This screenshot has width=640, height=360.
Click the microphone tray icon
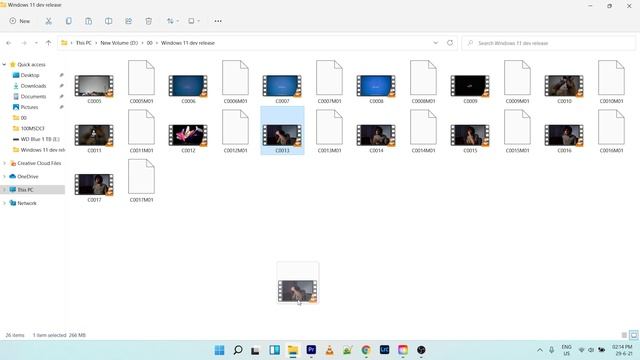point(551,350)
